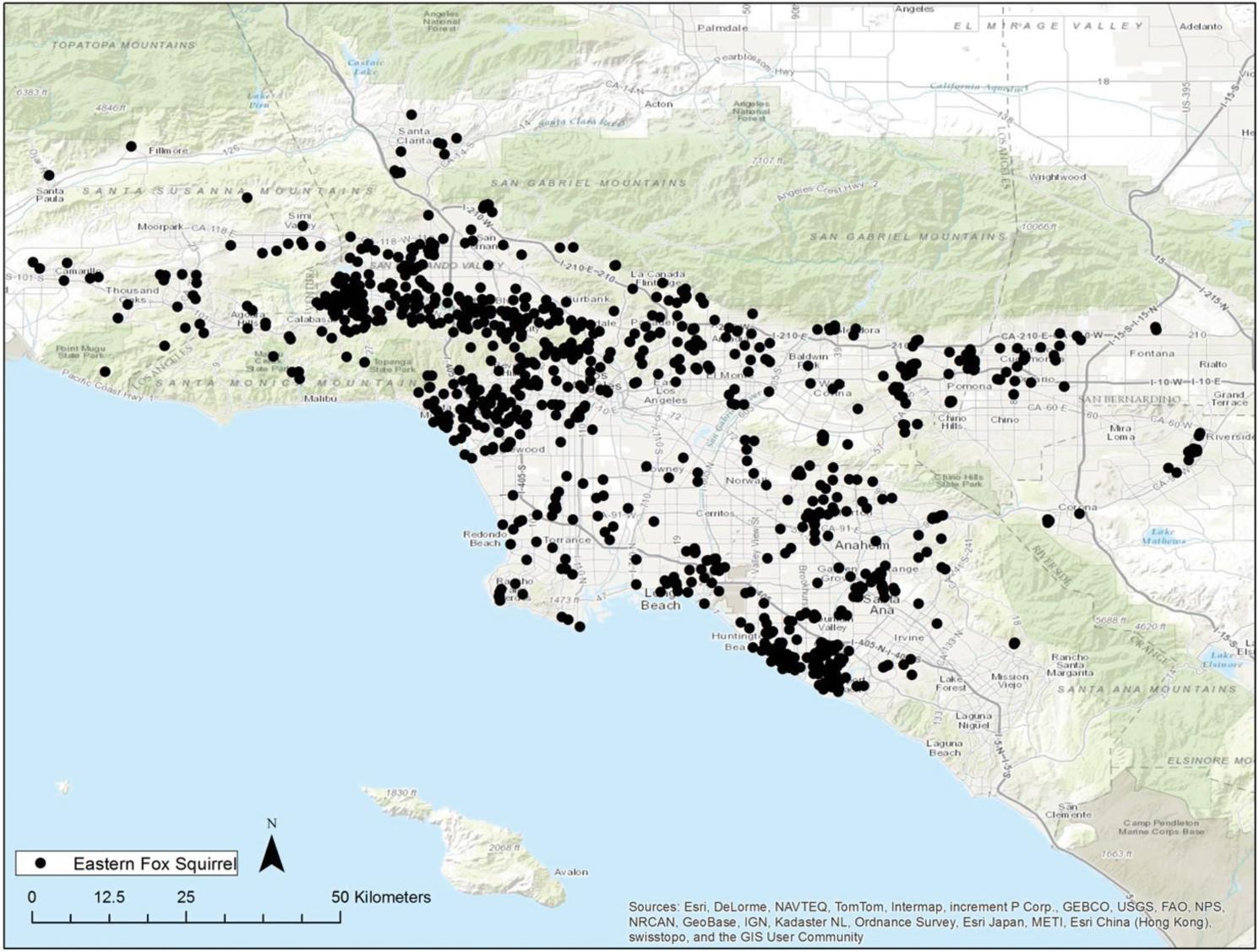Click the 2068 ft elevation on Catalina
This screenshot has width=1259, height=952.
pos(504,847)
